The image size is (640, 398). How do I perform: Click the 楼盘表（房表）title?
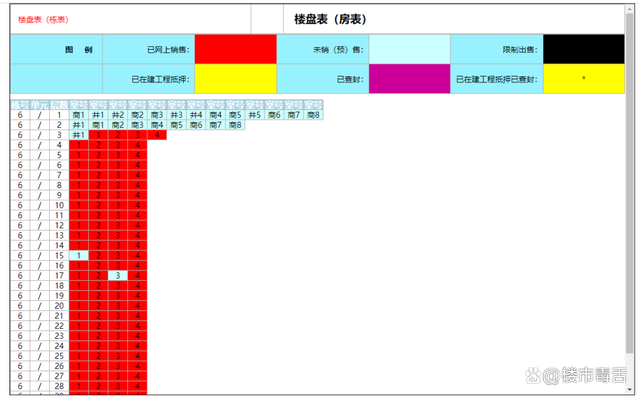[x=330, y=19]
